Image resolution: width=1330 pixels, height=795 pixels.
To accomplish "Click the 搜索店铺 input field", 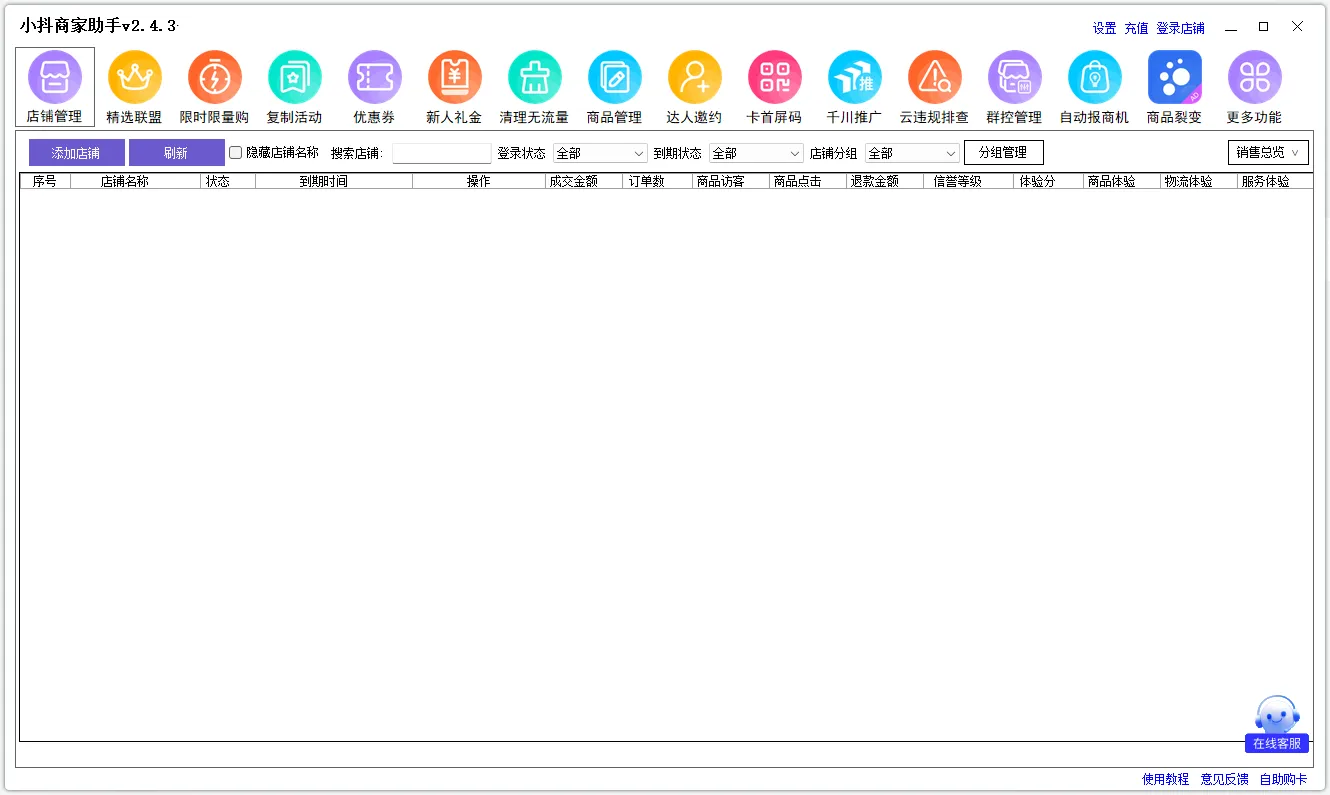I will 441,154.
